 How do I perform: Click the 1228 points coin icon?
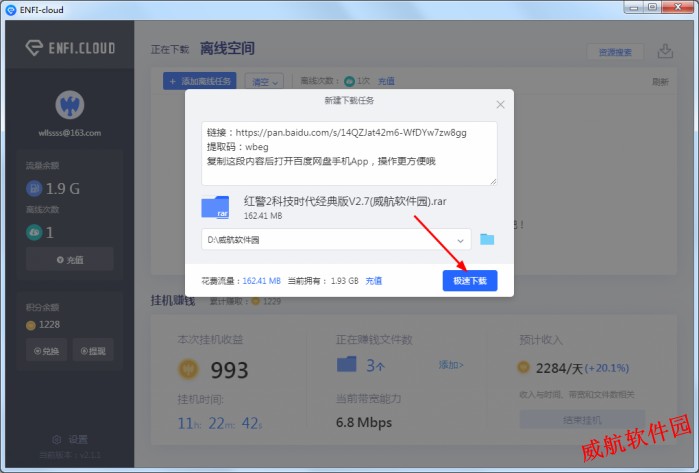tap(31, 325)
